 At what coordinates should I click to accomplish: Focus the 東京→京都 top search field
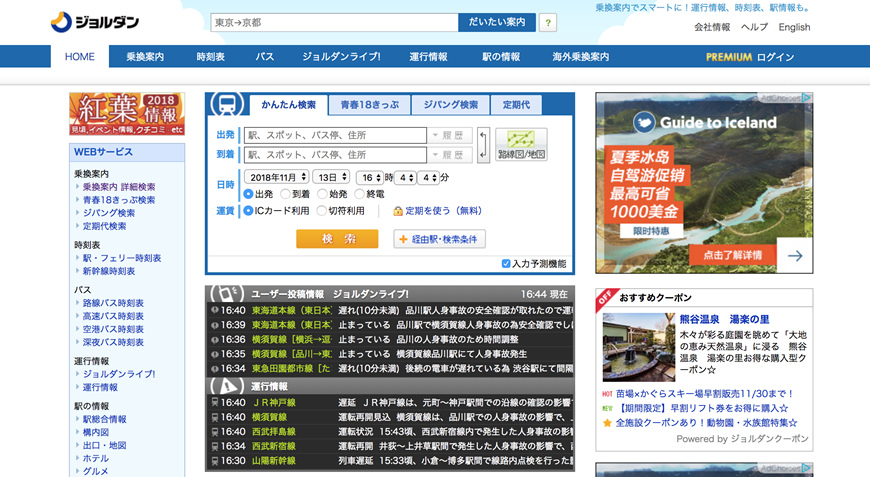(x=335, y=23)
